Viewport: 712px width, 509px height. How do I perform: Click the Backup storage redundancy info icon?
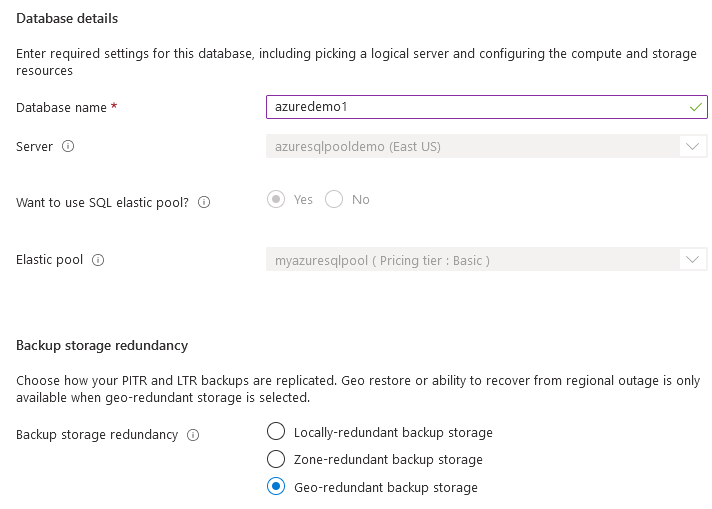coord(193,435)
